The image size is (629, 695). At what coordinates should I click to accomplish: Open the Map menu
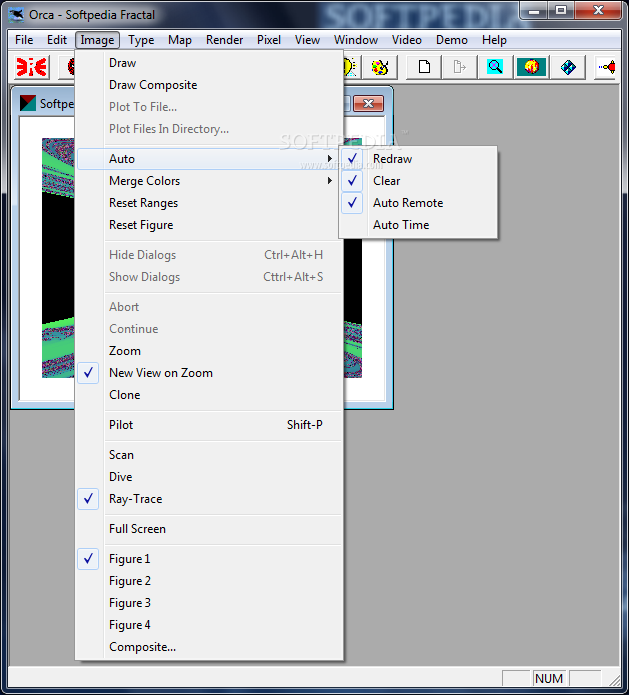pyautogui.click(x=180, y=40)
